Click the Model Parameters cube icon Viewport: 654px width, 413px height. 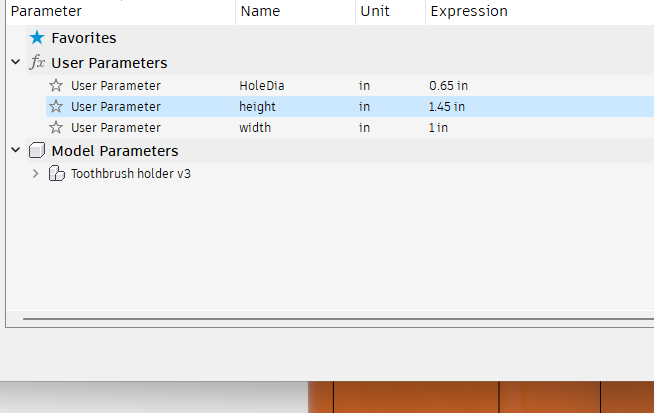point(37,150)
